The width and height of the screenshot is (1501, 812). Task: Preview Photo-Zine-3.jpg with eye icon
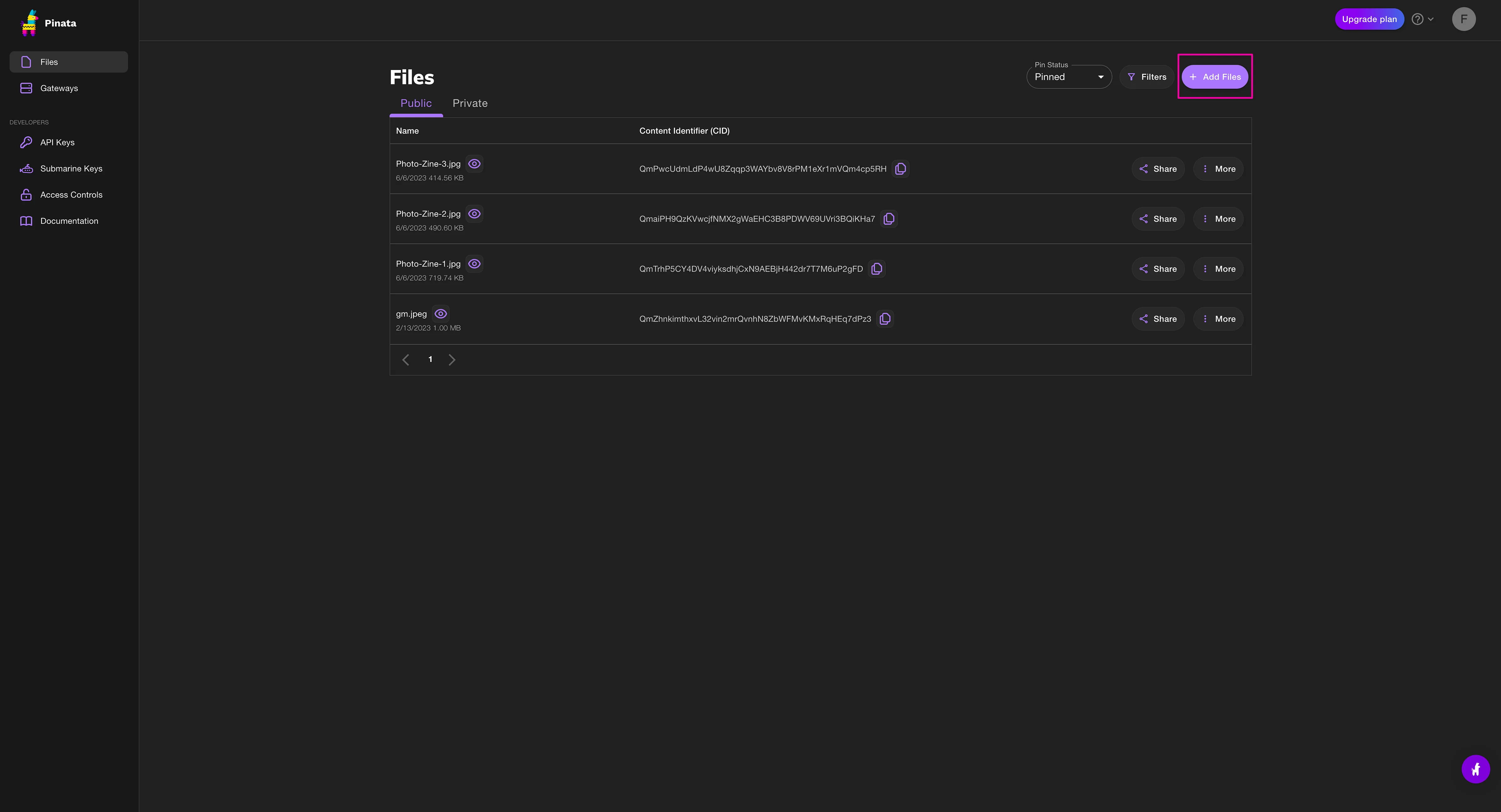pos(474,164)
